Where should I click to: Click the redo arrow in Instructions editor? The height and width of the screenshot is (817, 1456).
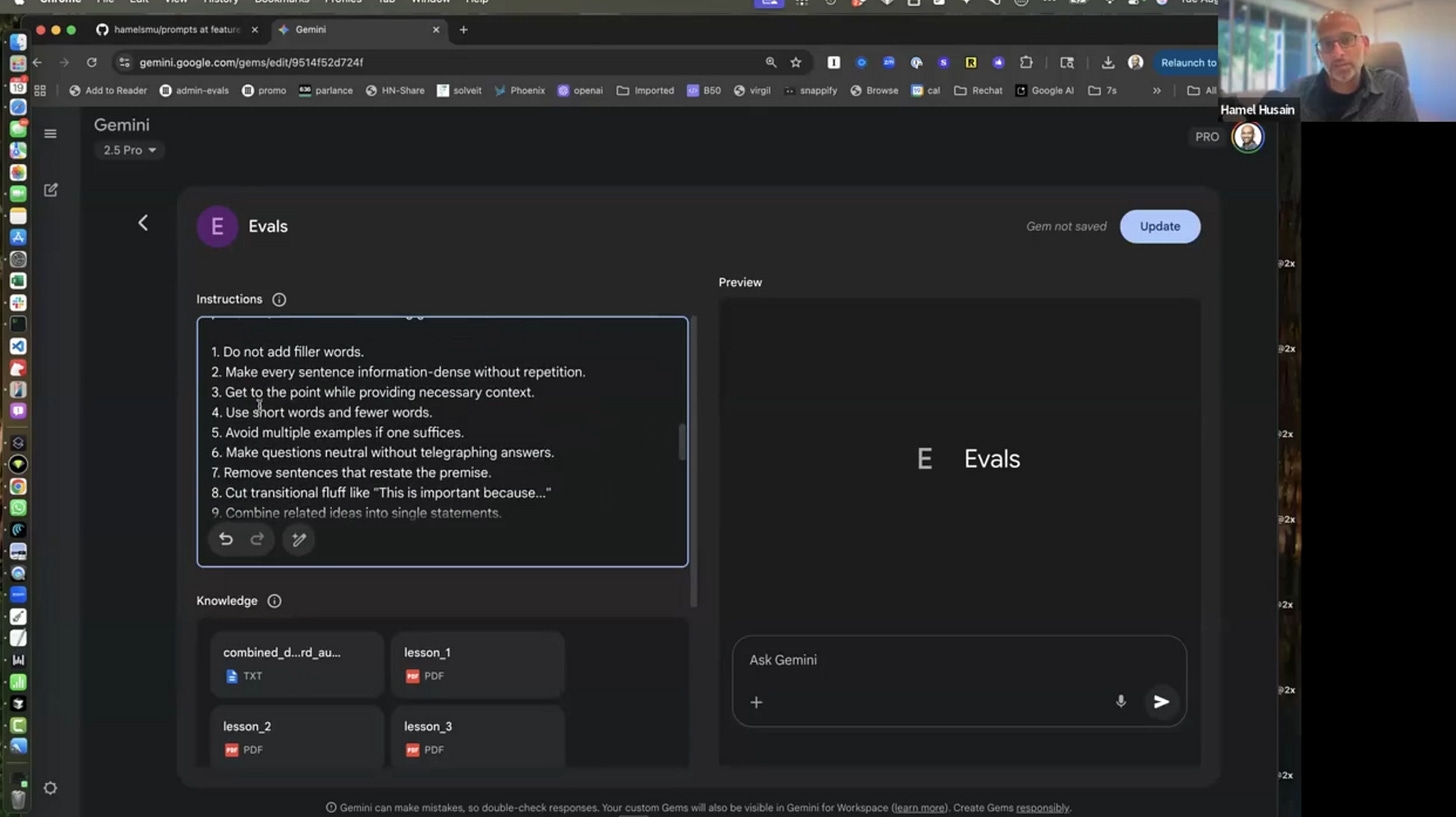point(257,540)
